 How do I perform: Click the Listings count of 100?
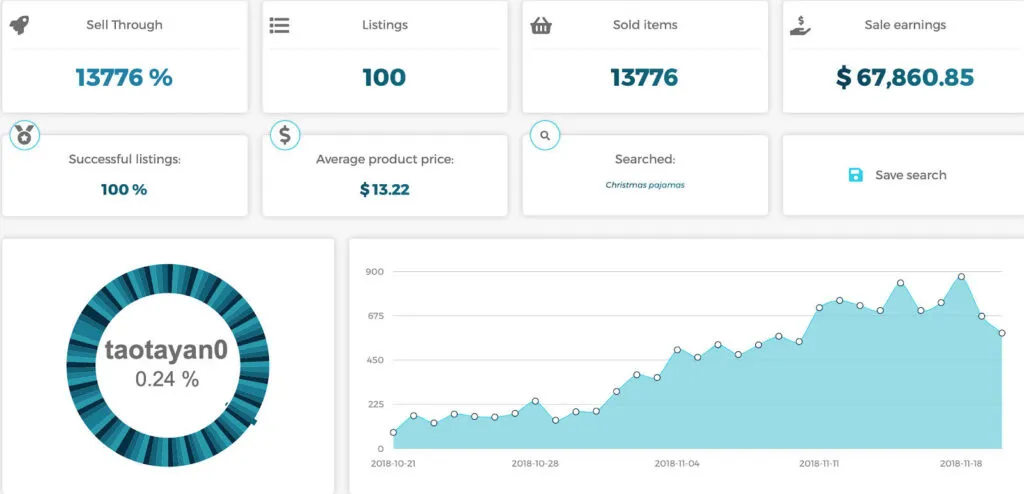tap(384, 77)
